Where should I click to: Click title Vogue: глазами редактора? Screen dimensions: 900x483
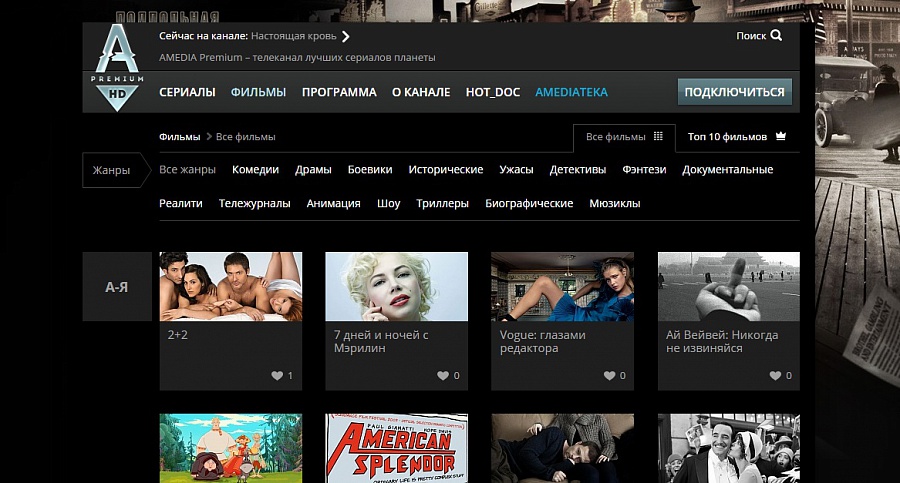(543, 342)
